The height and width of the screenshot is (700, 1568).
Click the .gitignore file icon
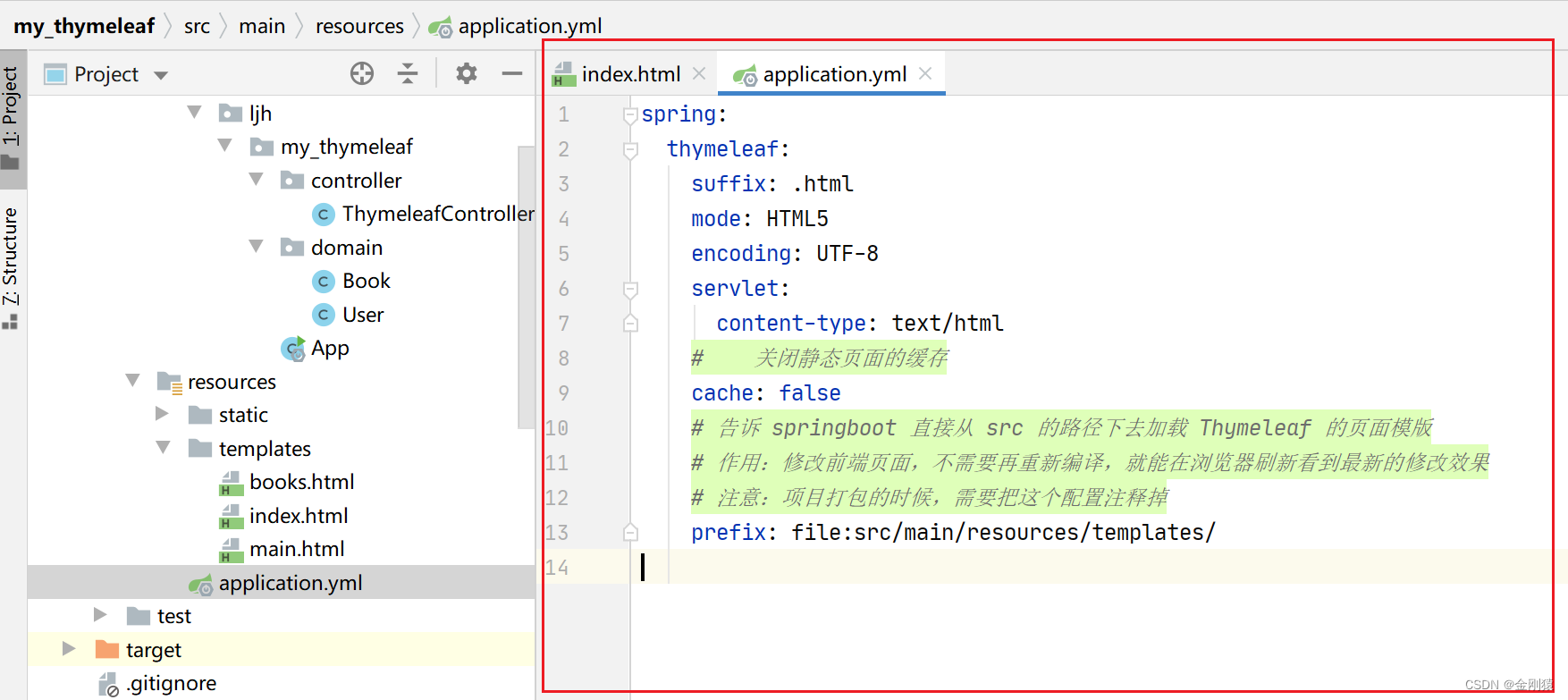[x=108, y=684]
